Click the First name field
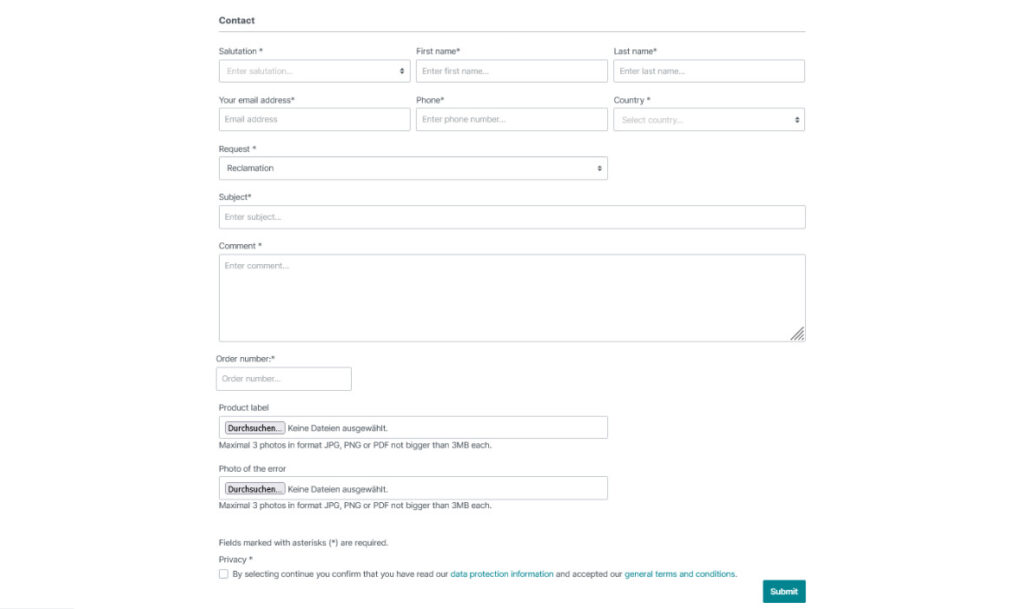 pyautogui.click(x=511, y=71)
